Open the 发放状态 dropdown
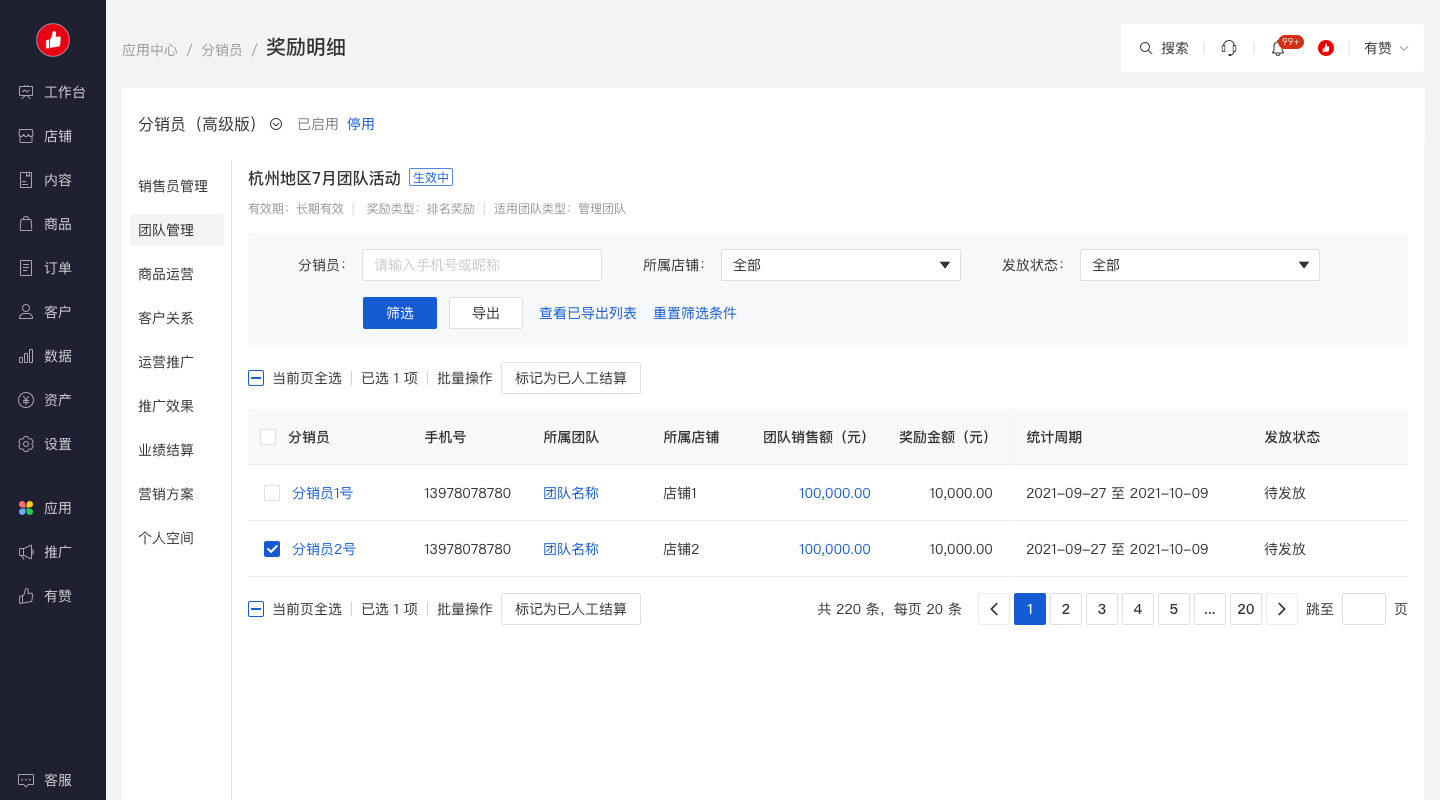The height and width of the screenshot is (800, 1440). [x=1200, y=265]
